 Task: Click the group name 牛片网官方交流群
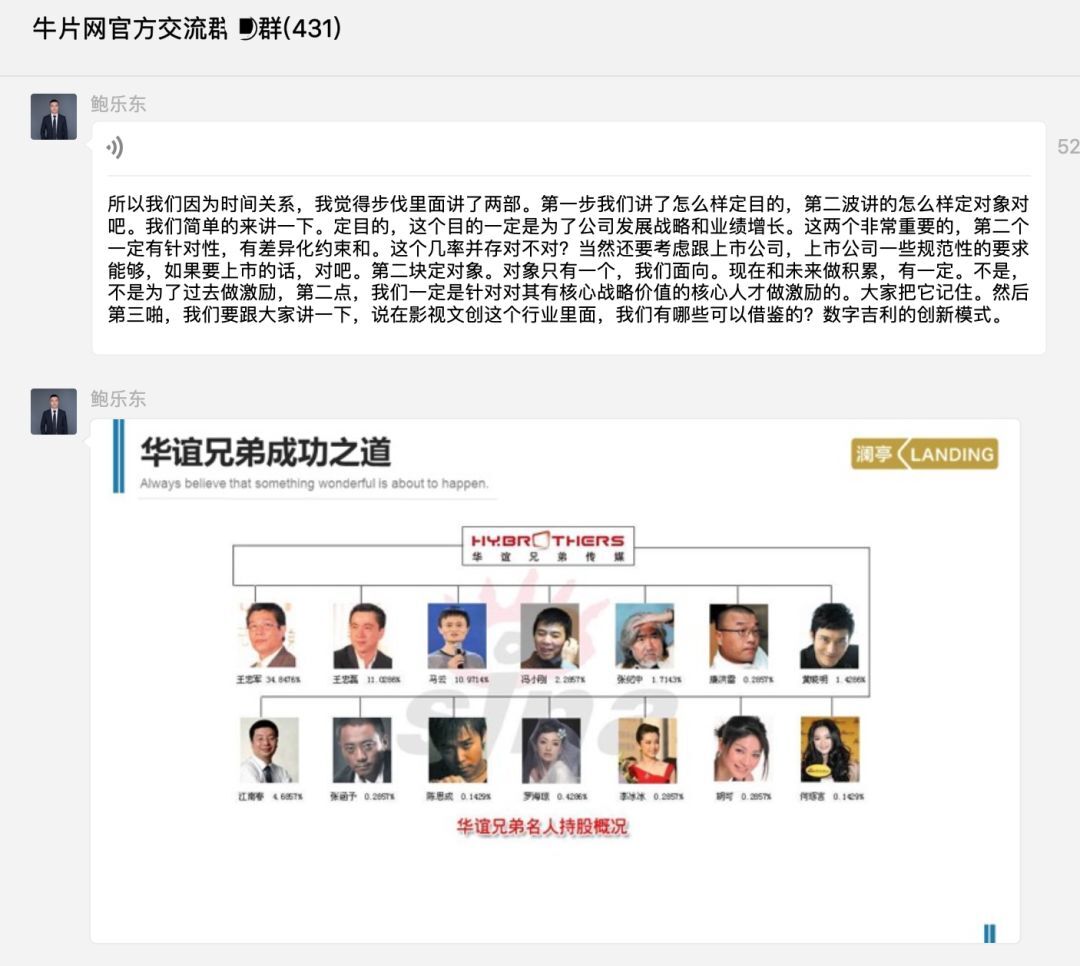pos(129,29)
